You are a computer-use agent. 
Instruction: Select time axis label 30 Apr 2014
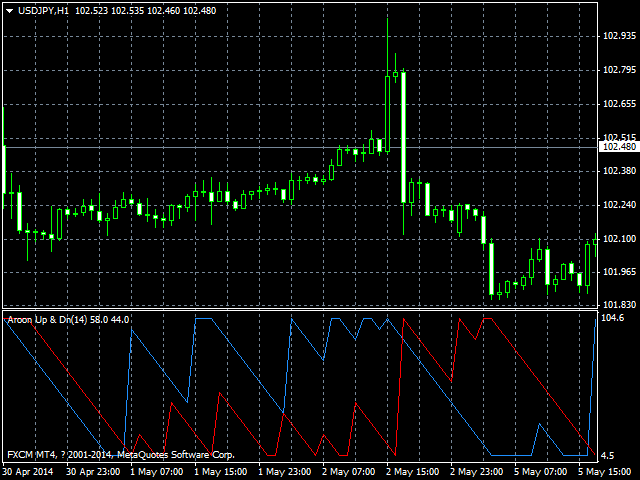click(28, 472)
